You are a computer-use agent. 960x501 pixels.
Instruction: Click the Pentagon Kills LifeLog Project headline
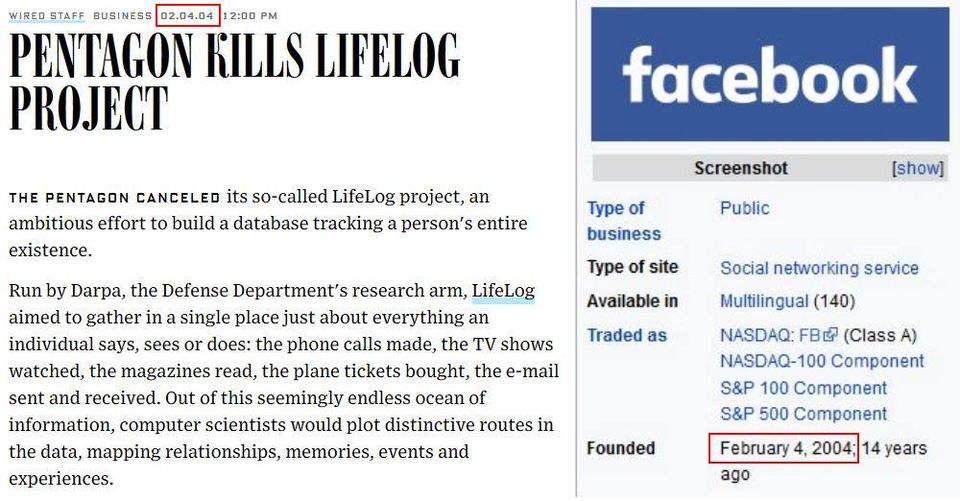[x=234, y=80]
